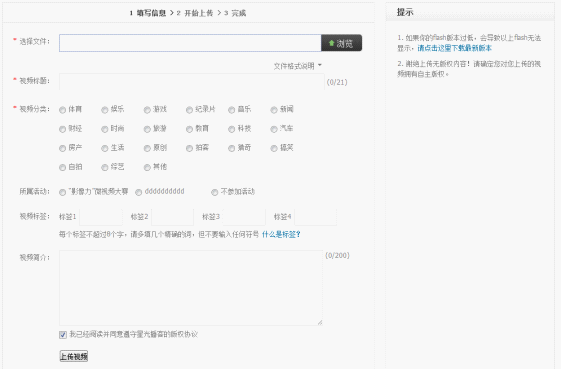Pick the 汽车 category radio button

pyautogui.click(x=274, y=129)
